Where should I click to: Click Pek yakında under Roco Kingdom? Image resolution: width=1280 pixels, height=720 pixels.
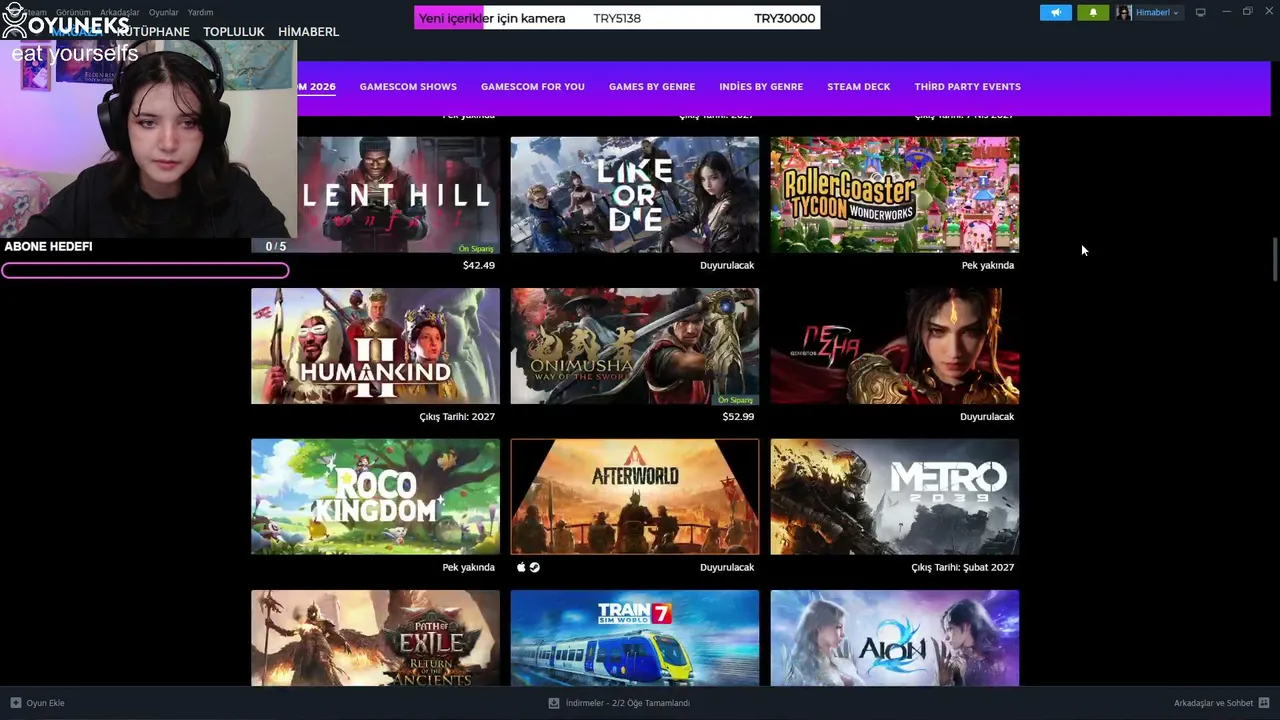469,567
